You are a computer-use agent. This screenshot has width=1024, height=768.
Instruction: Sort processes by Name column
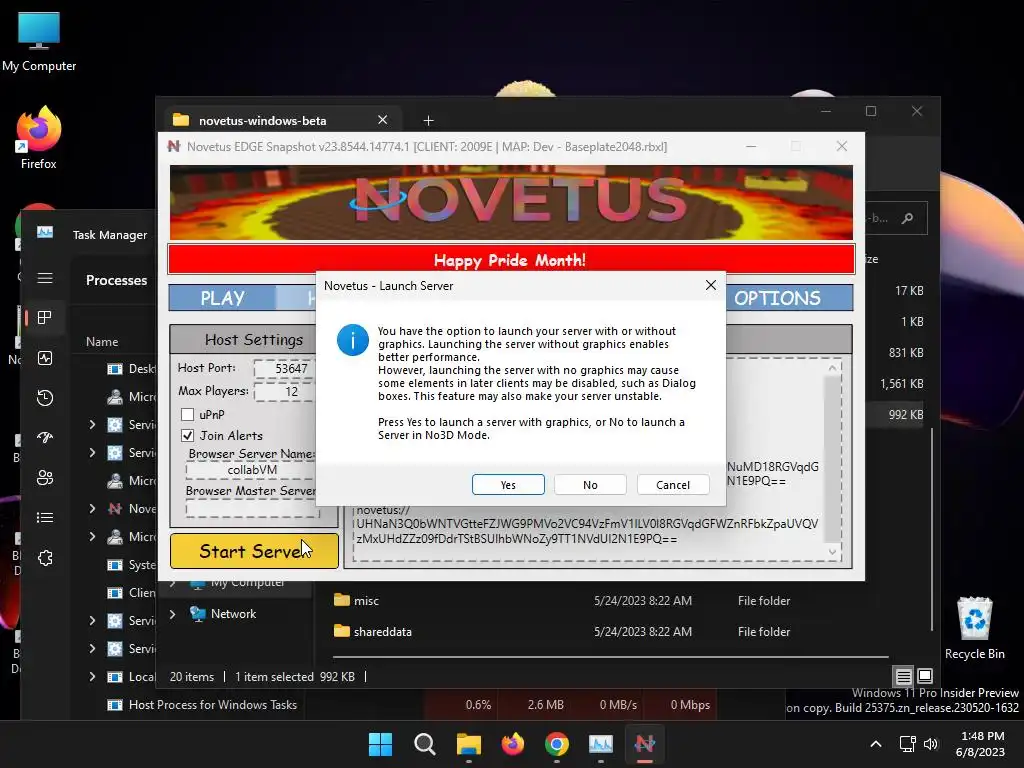pos(102,342)
